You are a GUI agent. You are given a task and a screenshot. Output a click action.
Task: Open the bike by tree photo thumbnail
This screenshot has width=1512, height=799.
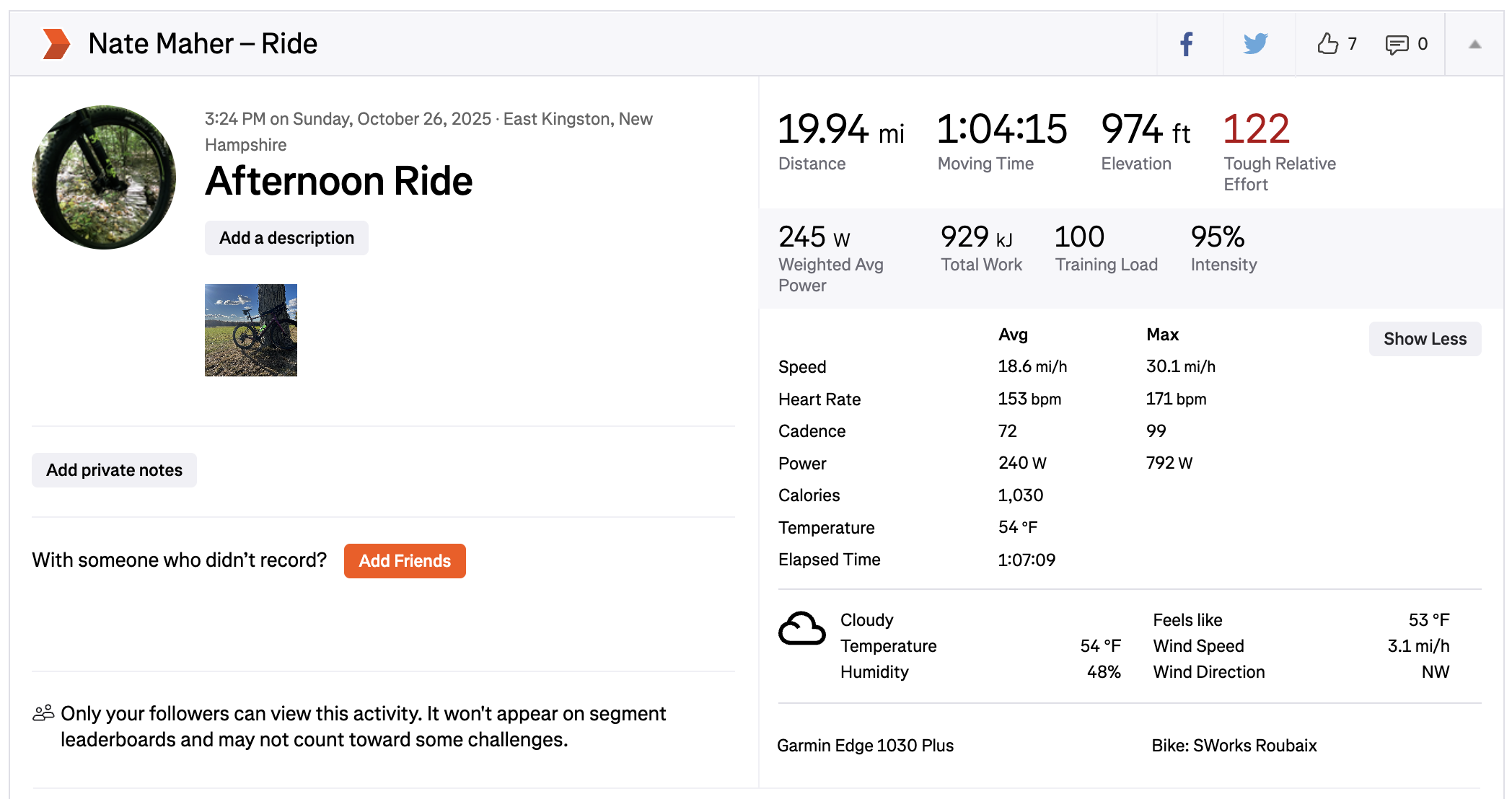pos(251,330)
